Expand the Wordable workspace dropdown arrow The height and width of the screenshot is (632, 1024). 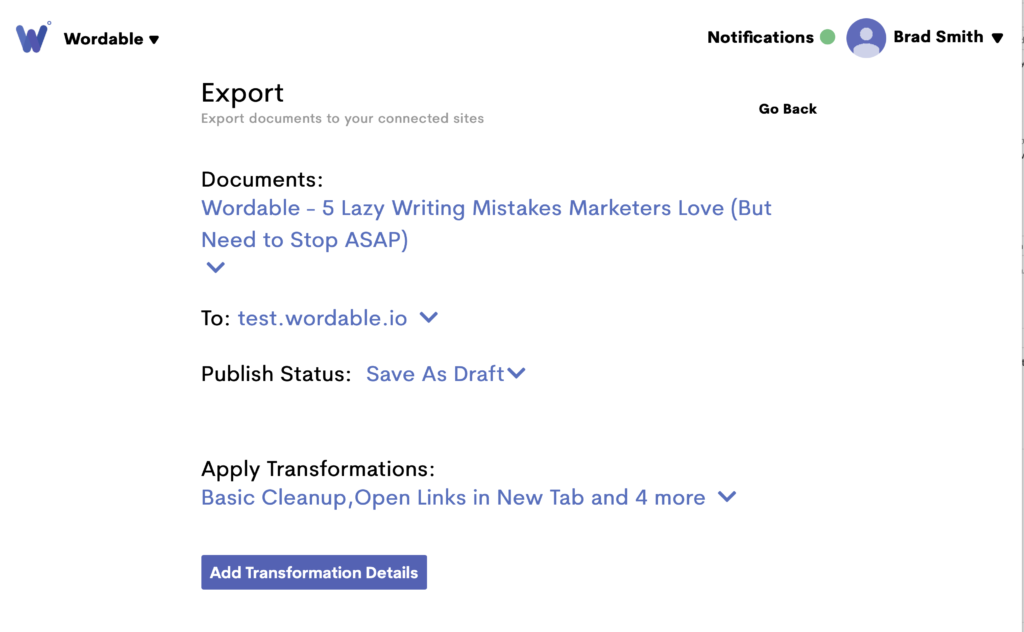click(152, 40)
